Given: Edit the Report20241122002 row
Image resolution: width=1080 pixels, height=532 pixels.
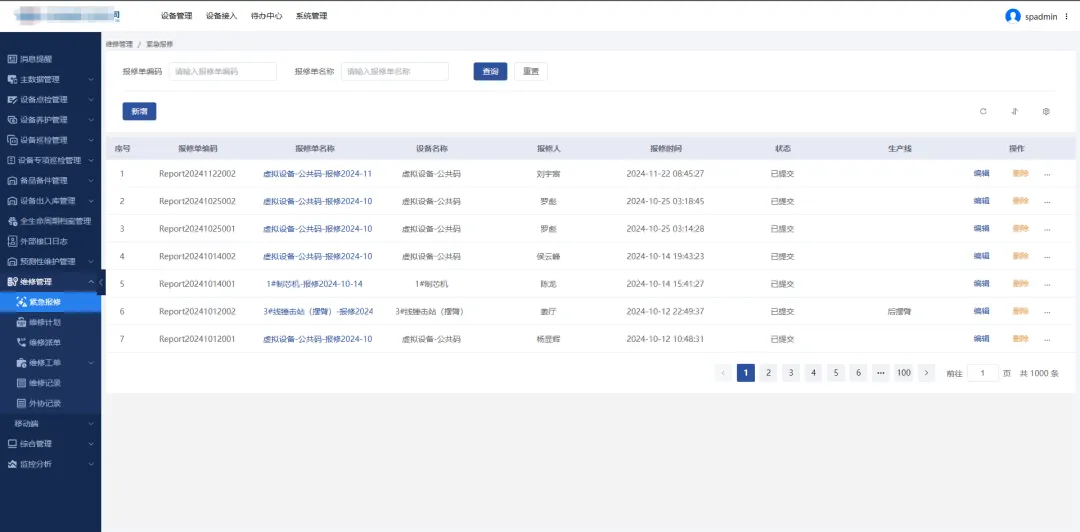Looking at the screenshot, I should point(982,174).
